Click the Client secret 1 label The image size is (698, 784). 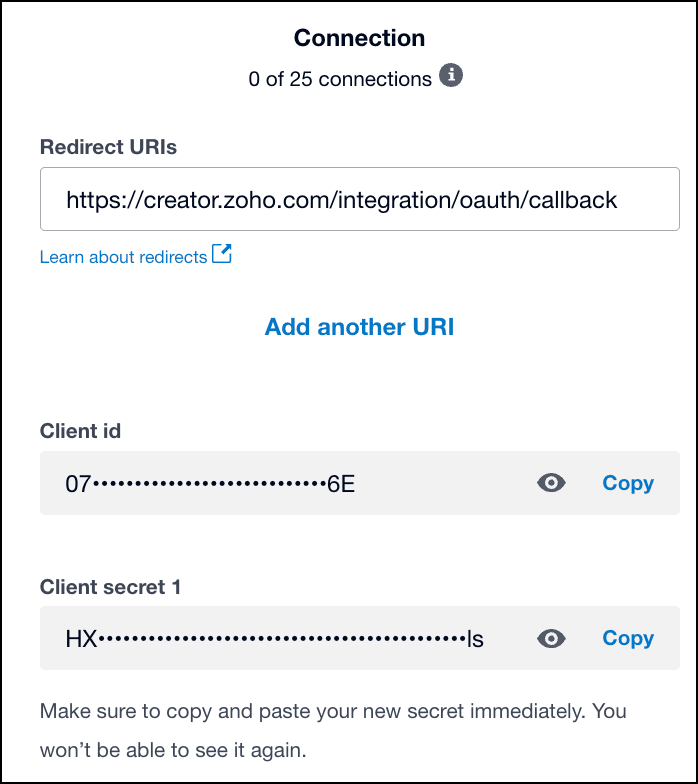pos(110,587)
